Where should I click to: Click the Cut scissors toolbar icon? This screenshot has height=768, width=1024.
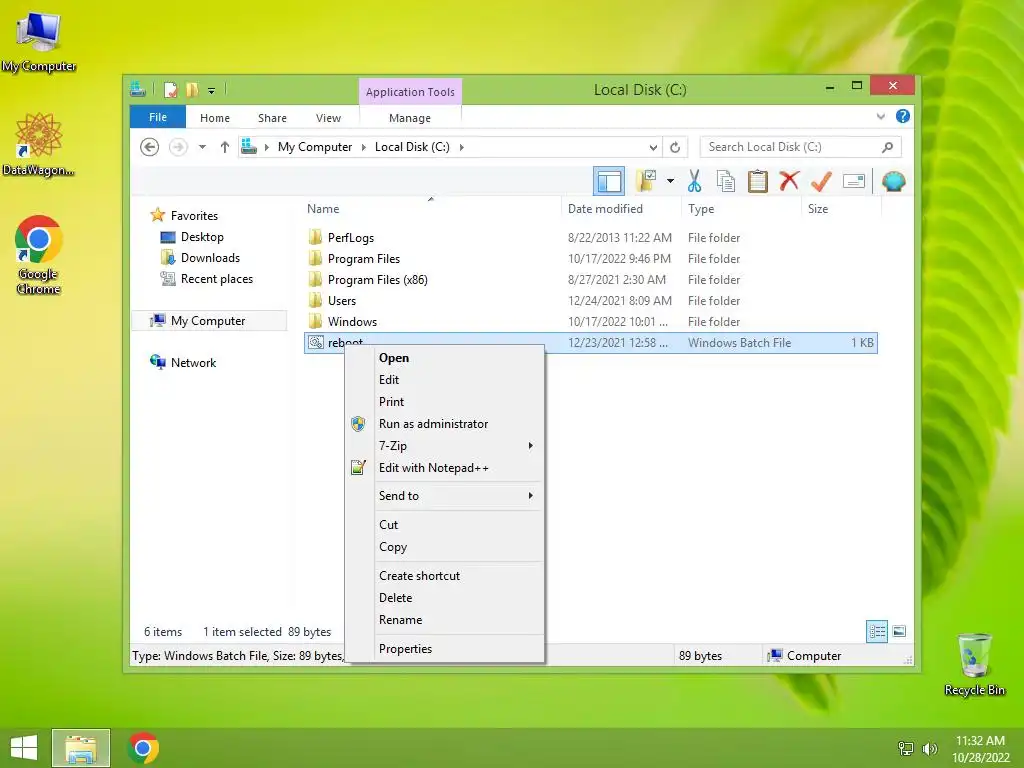[694, 182]
